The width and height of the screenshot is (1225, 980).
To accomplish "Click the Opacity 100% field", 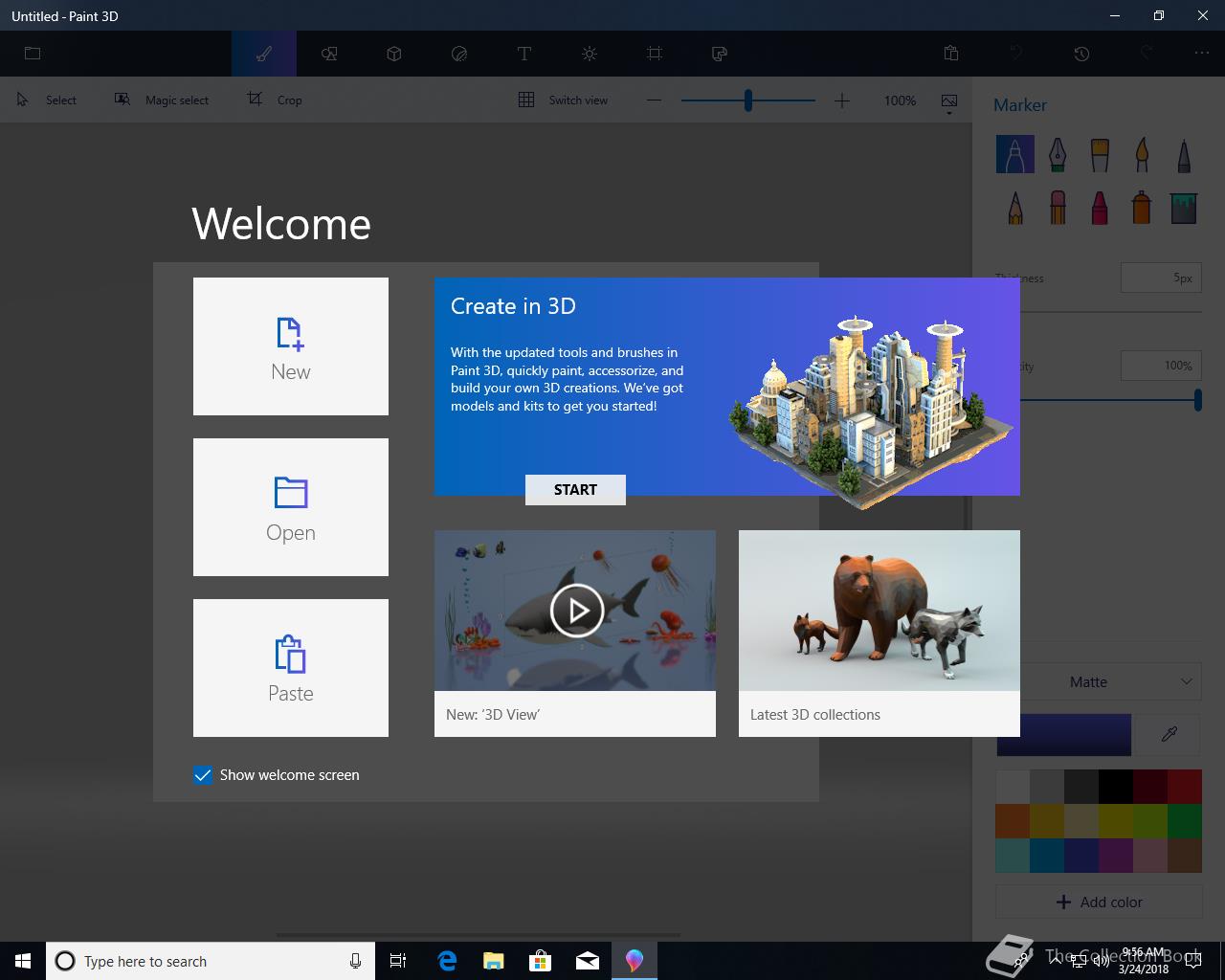I will (1161, 366).
